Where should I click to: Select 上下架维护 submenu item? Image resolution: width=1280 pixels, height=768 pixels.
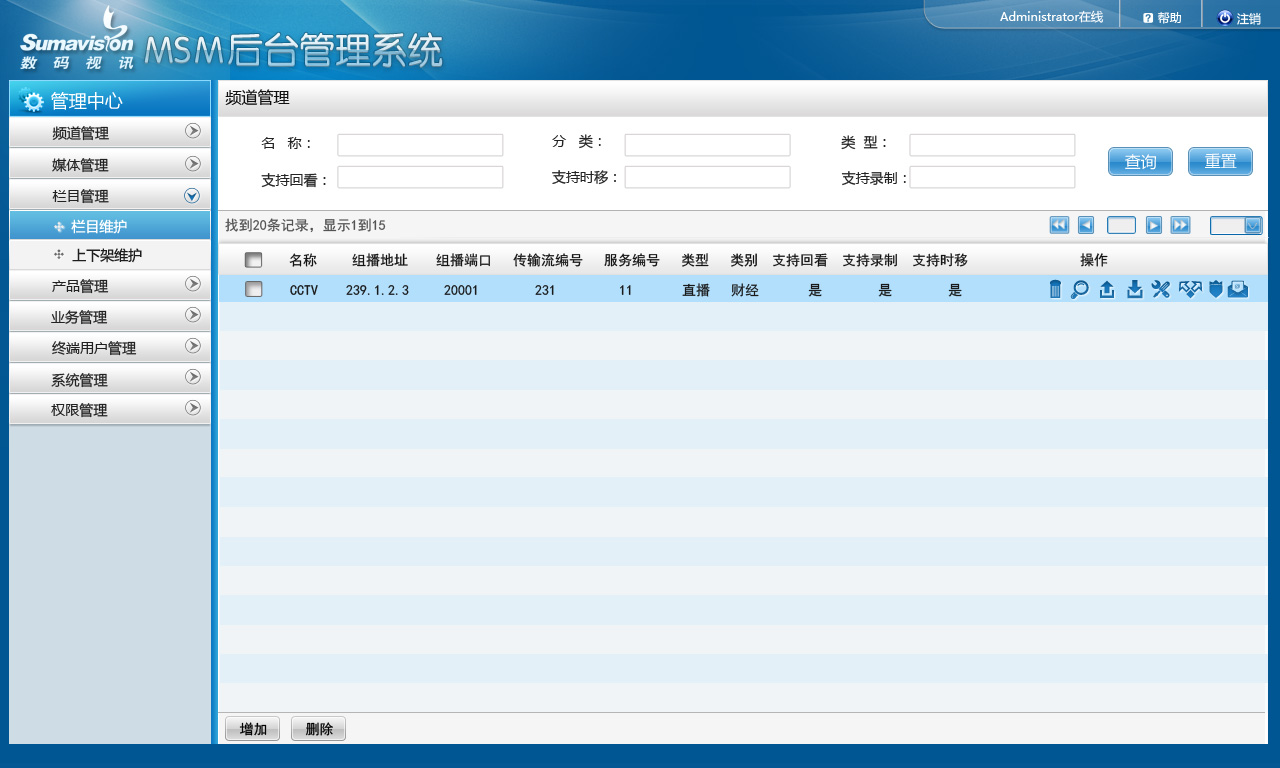coord(110,255)
